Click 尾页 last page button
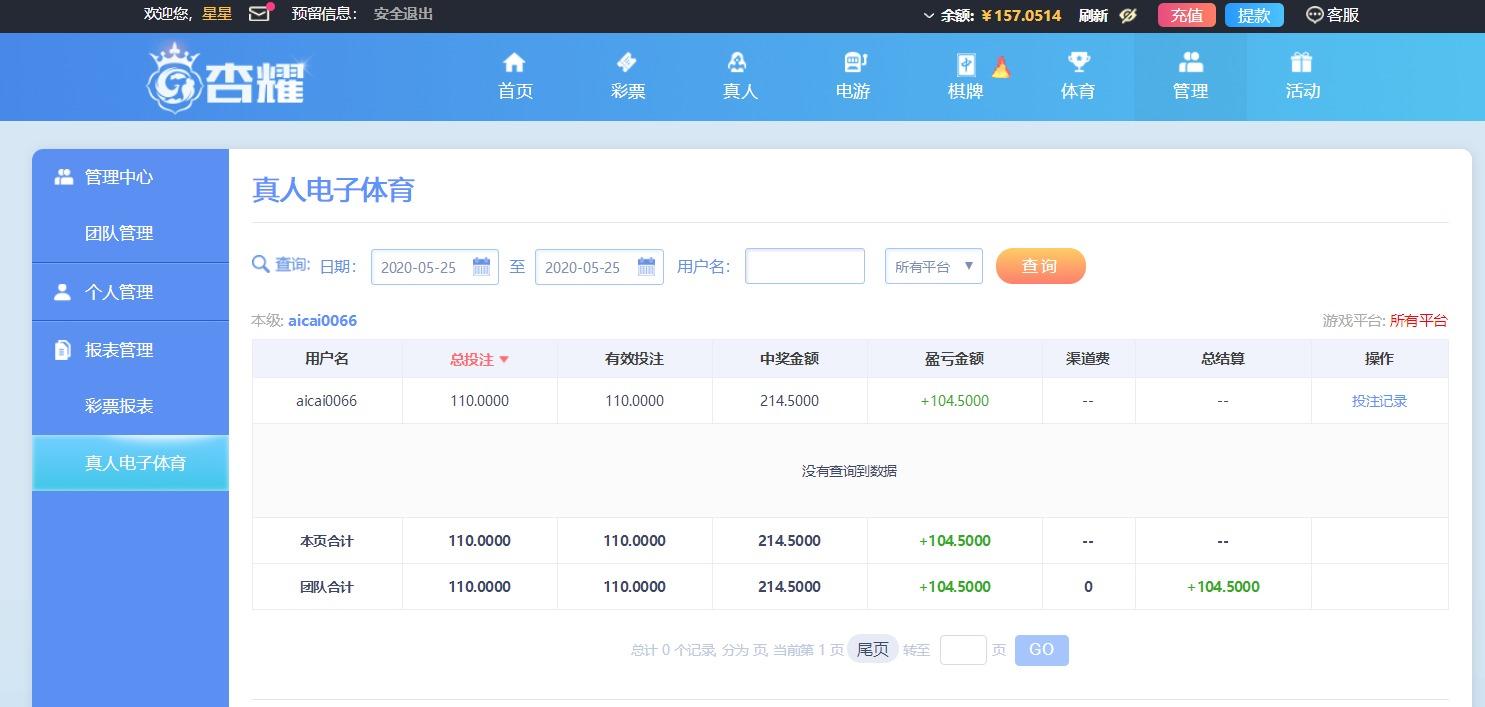The height and width of the screenshot is (707, 1485). pos(872,650)
